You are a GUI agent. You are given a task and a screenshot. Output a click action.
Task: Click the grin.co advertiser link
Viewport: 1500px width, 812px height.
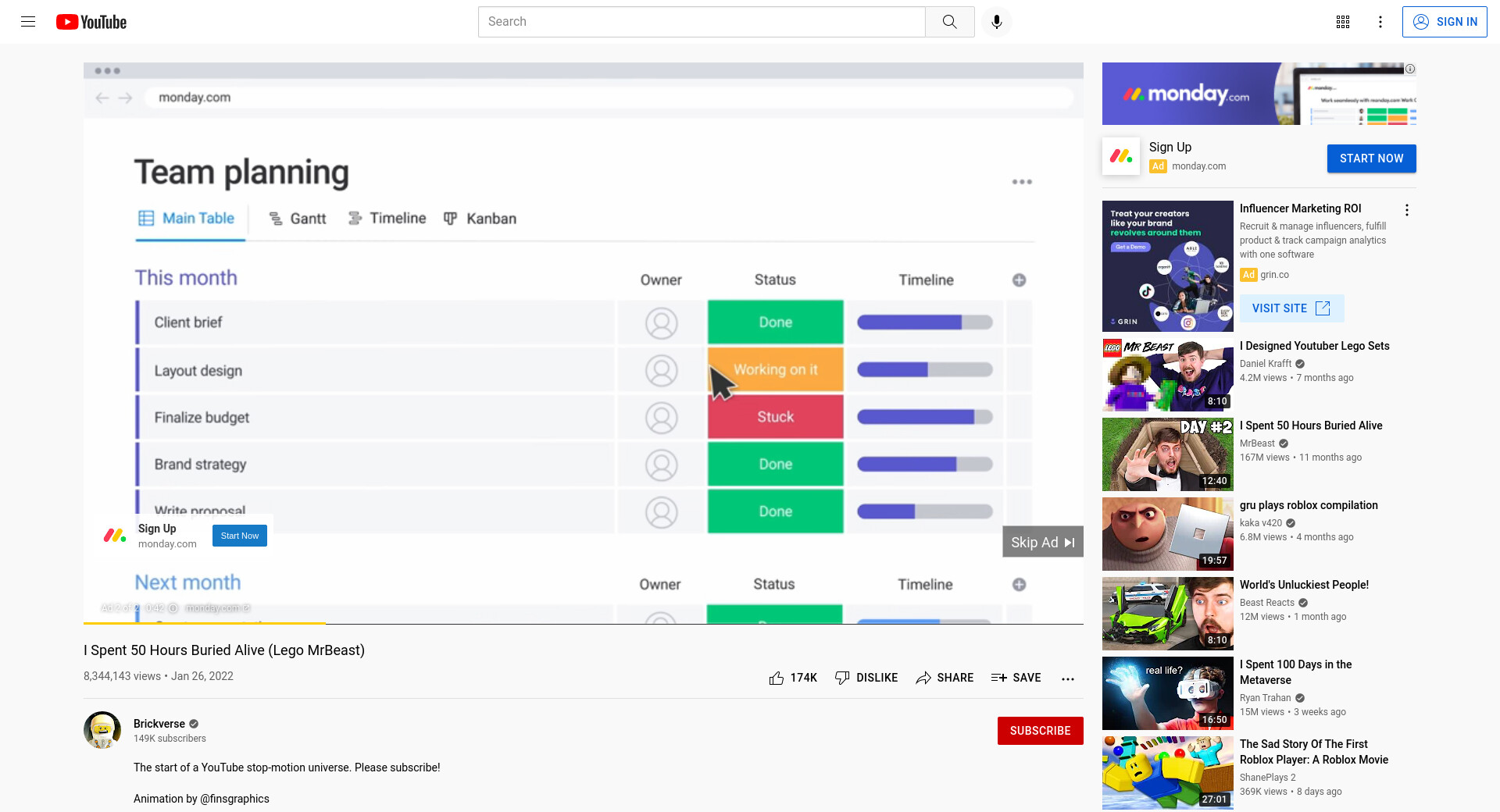pos(1274,275)
